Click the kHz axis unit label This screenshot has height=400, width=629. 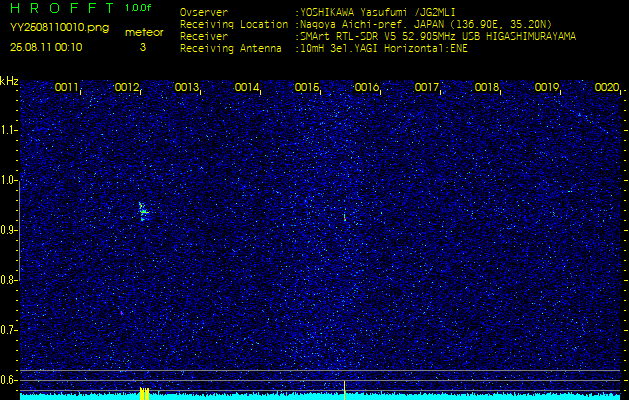coord(9,81)
